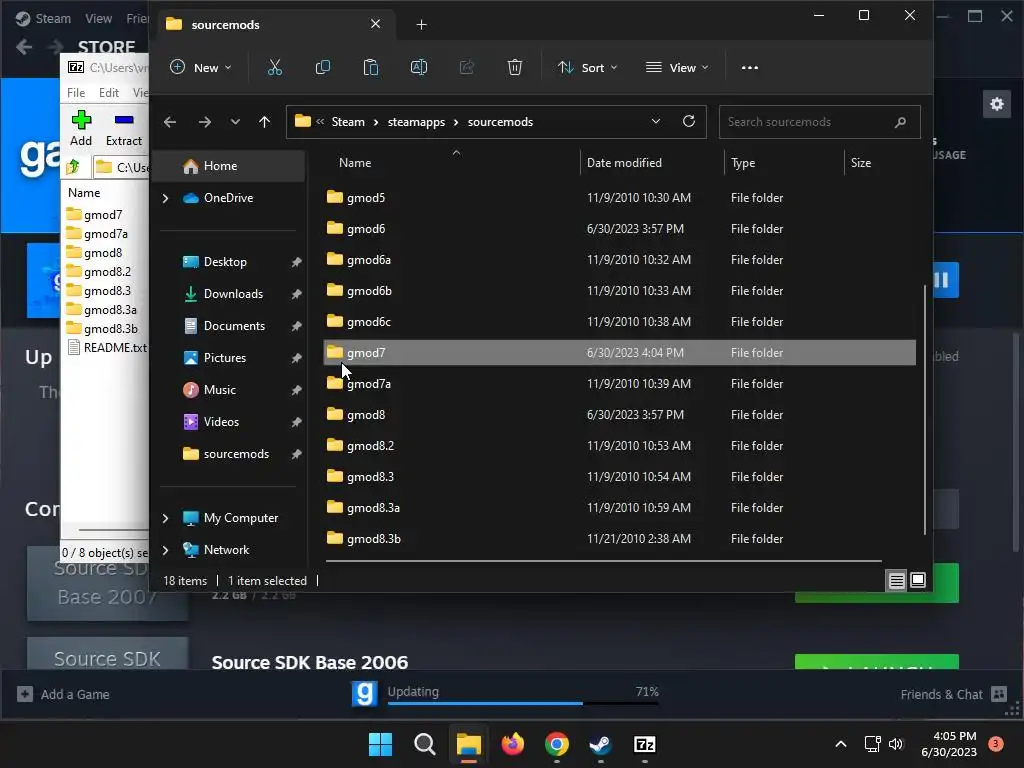Switch to 7-Zip via taskbar icon
The width and height of the screenshot is (1024, 768).
[x=645, y=744]
